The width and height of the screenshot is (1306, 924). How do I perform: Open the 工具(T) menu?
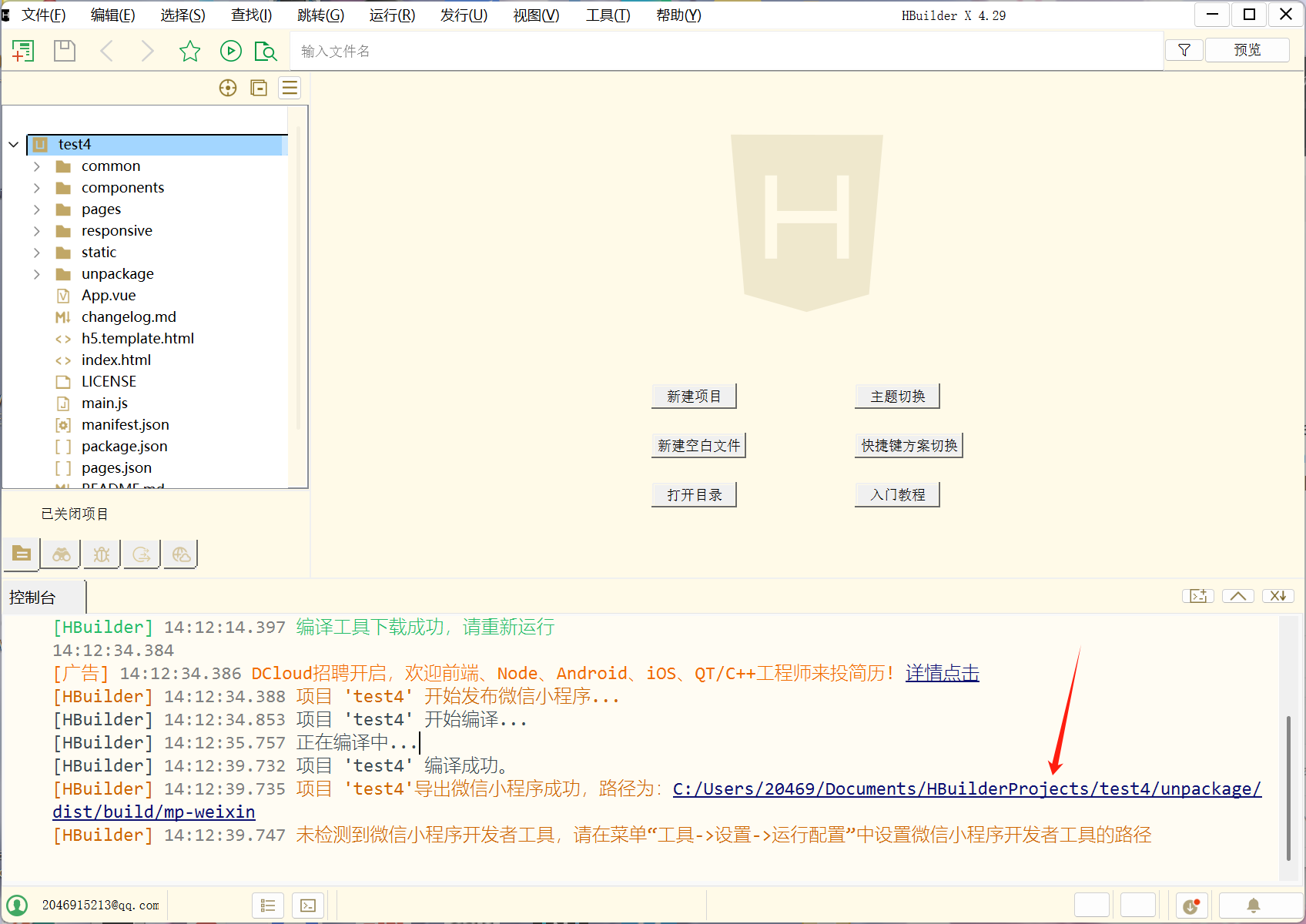tap(608, 15)
